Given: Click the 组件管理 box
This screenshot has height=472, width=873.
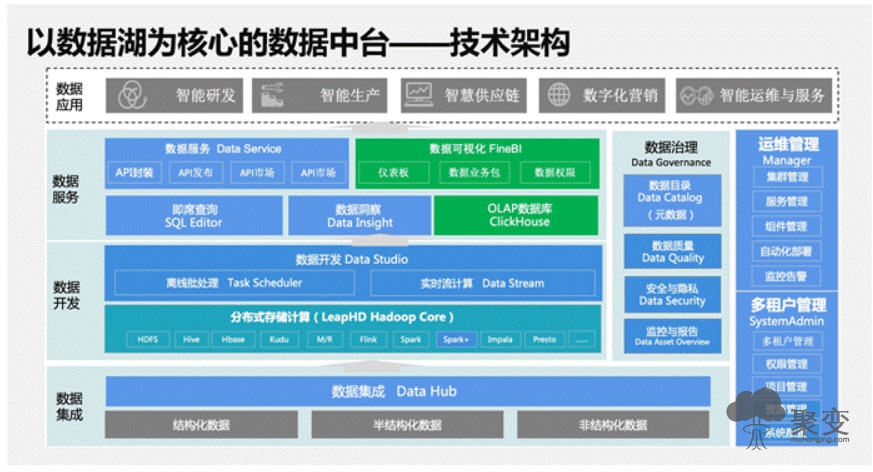Looking at the screenshot, I should pos(787,227).
